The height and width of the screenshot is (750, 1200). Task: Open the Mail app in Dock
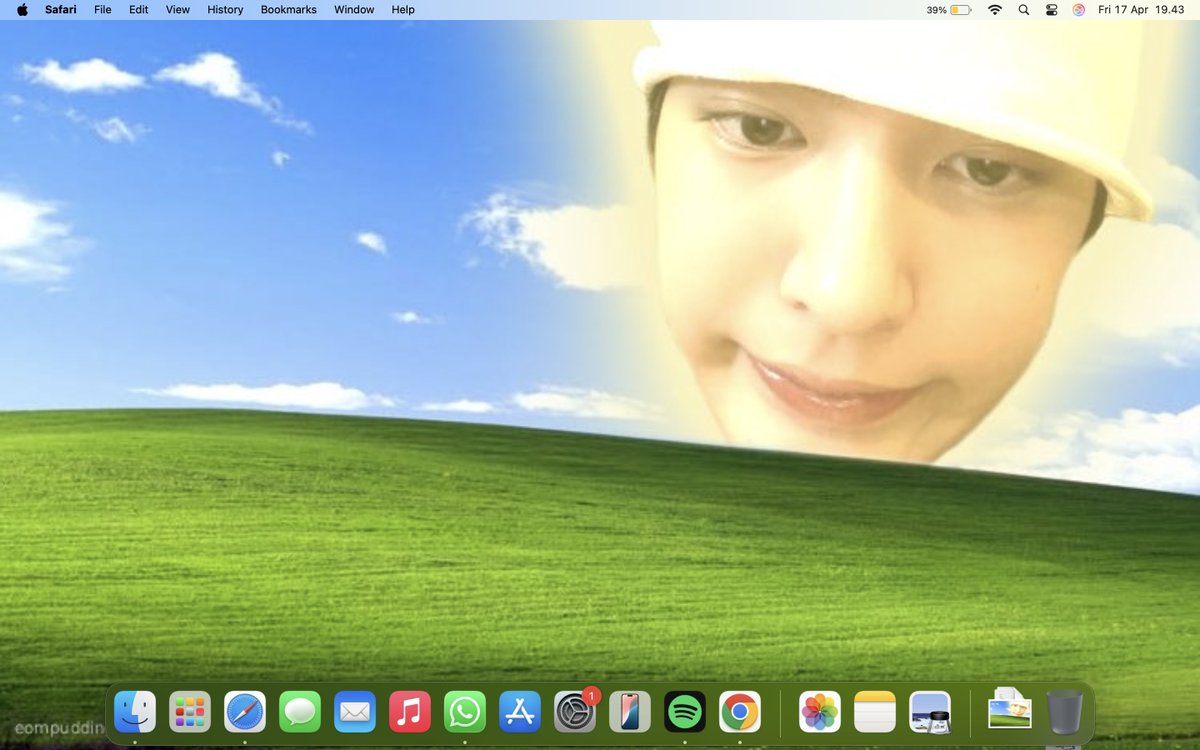click(x=355, y=712)
